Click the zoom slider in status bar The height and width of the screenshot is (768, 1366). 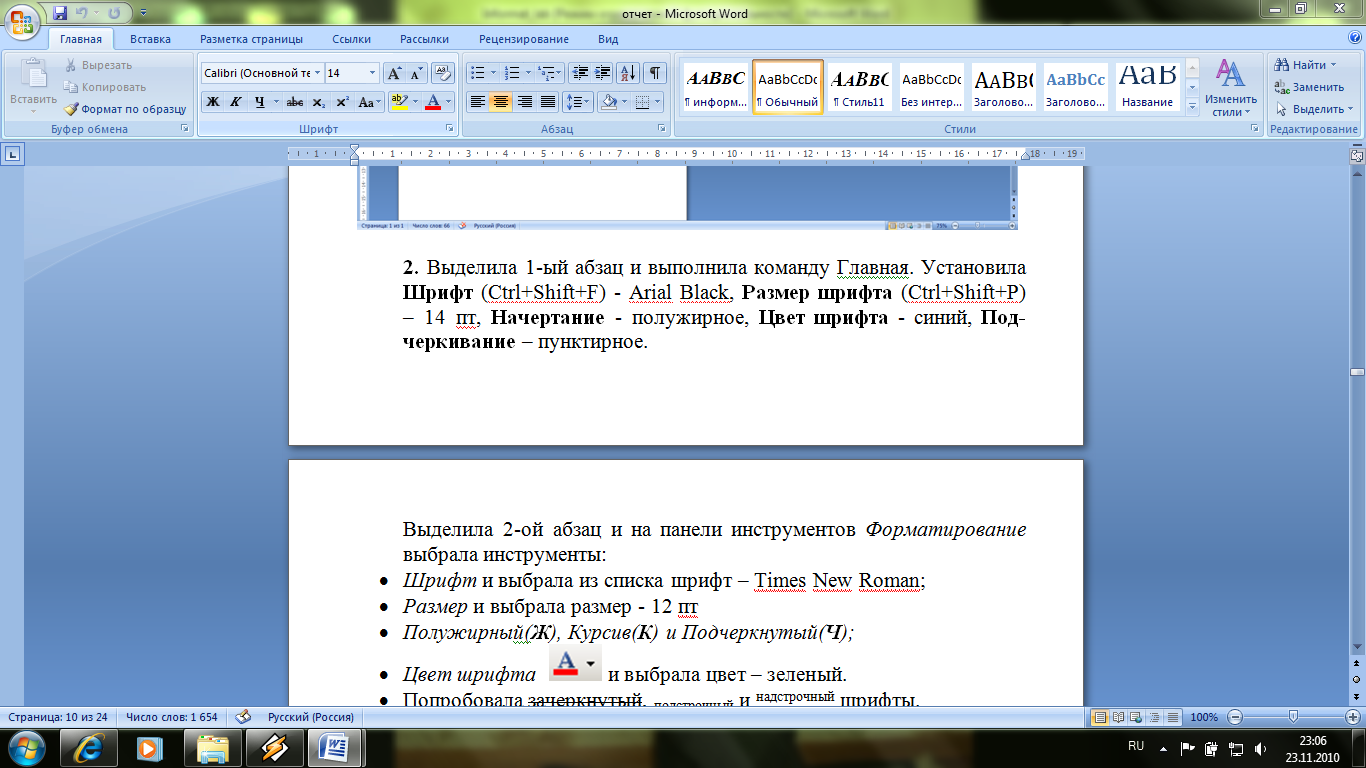pos(1294,717)
